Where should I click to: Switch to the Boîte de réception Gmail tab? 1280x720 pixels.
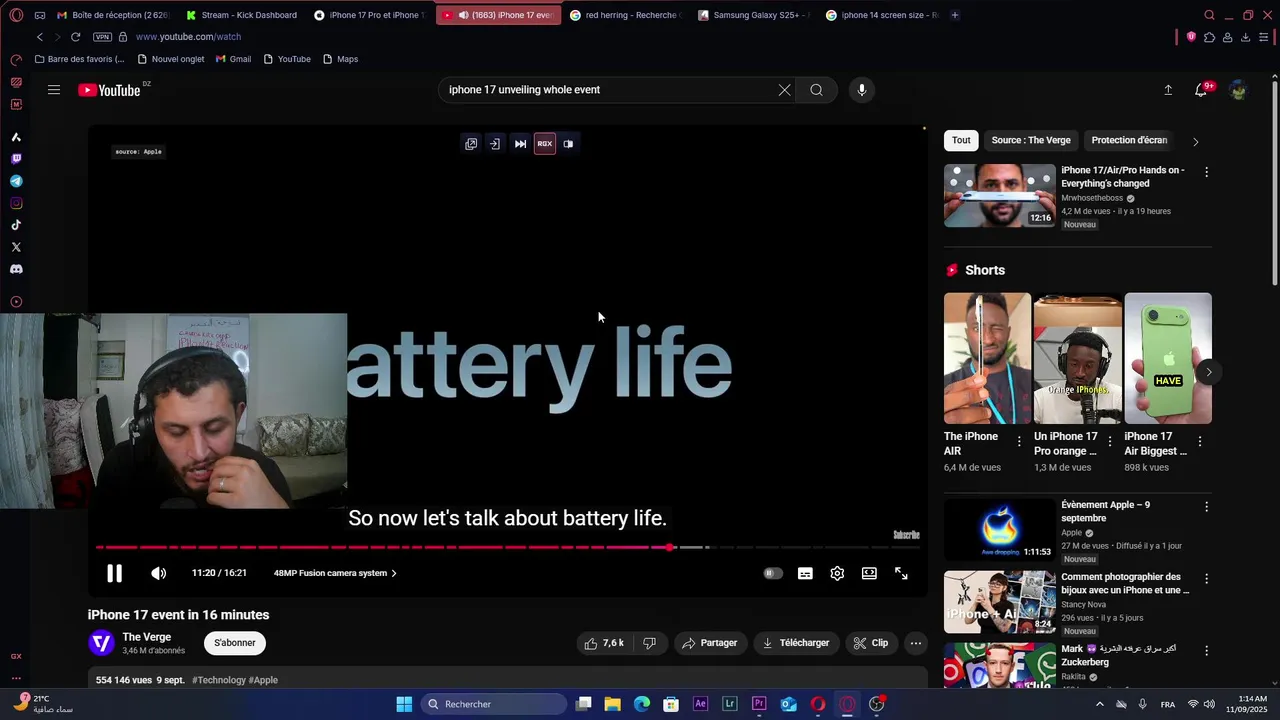[x=113, y=15]
